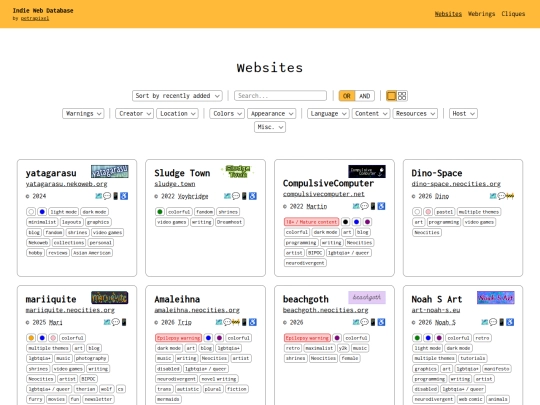This screenshot has width=540, height=405.
Task: Click the map icon on beachgoth card
Action: pyautogui.click(x=356, y=322)
